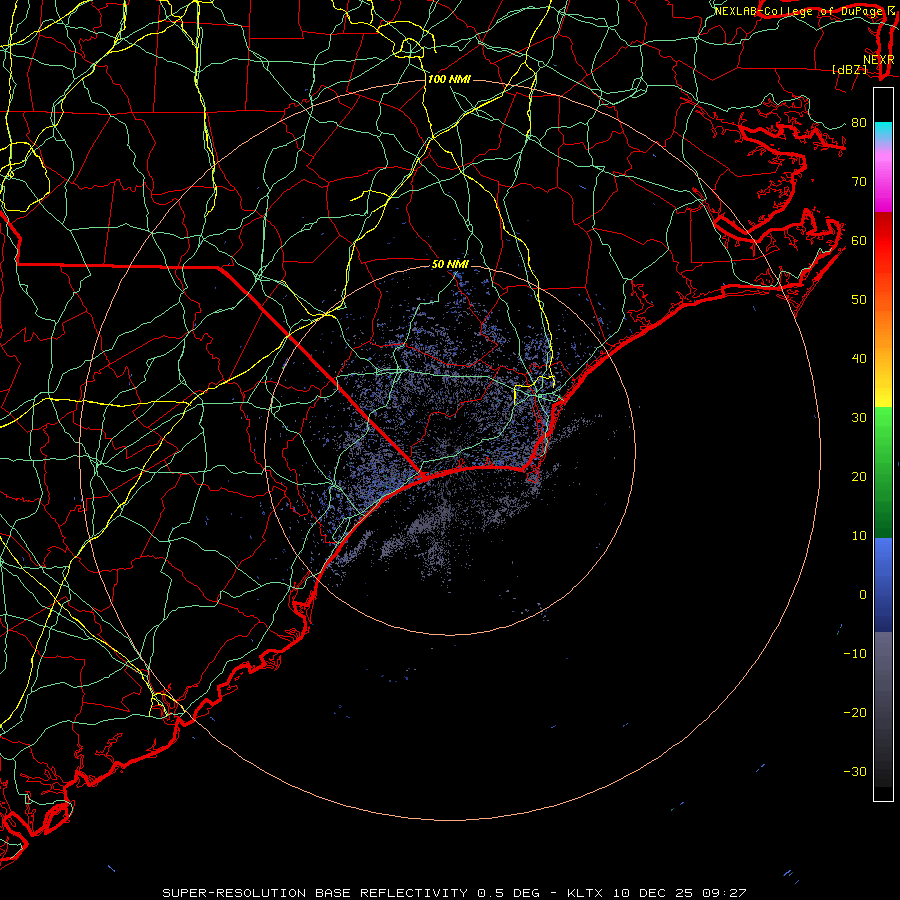This screenshot has width=900, height=900.
Task: Click the -30 value on the dBZ scale
Action: (x=855, y=772)
